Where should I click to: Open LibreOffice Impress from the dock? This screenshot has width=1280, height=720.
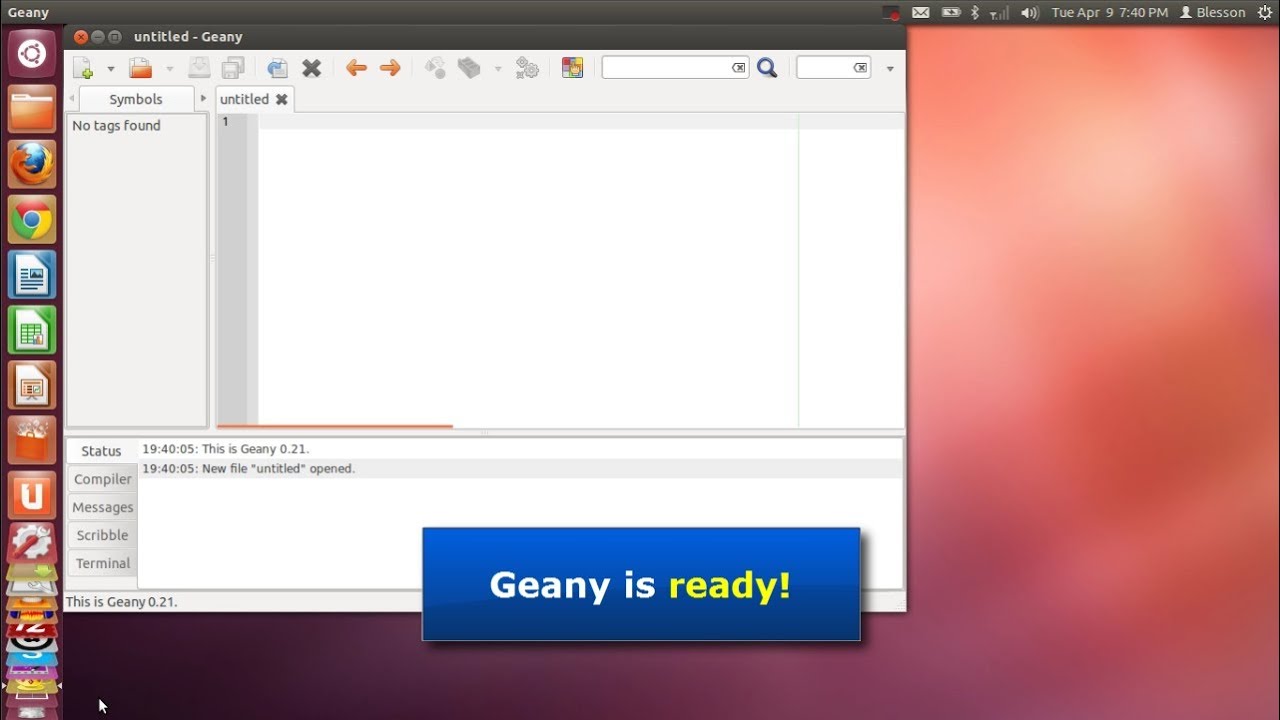coord(32,384)
